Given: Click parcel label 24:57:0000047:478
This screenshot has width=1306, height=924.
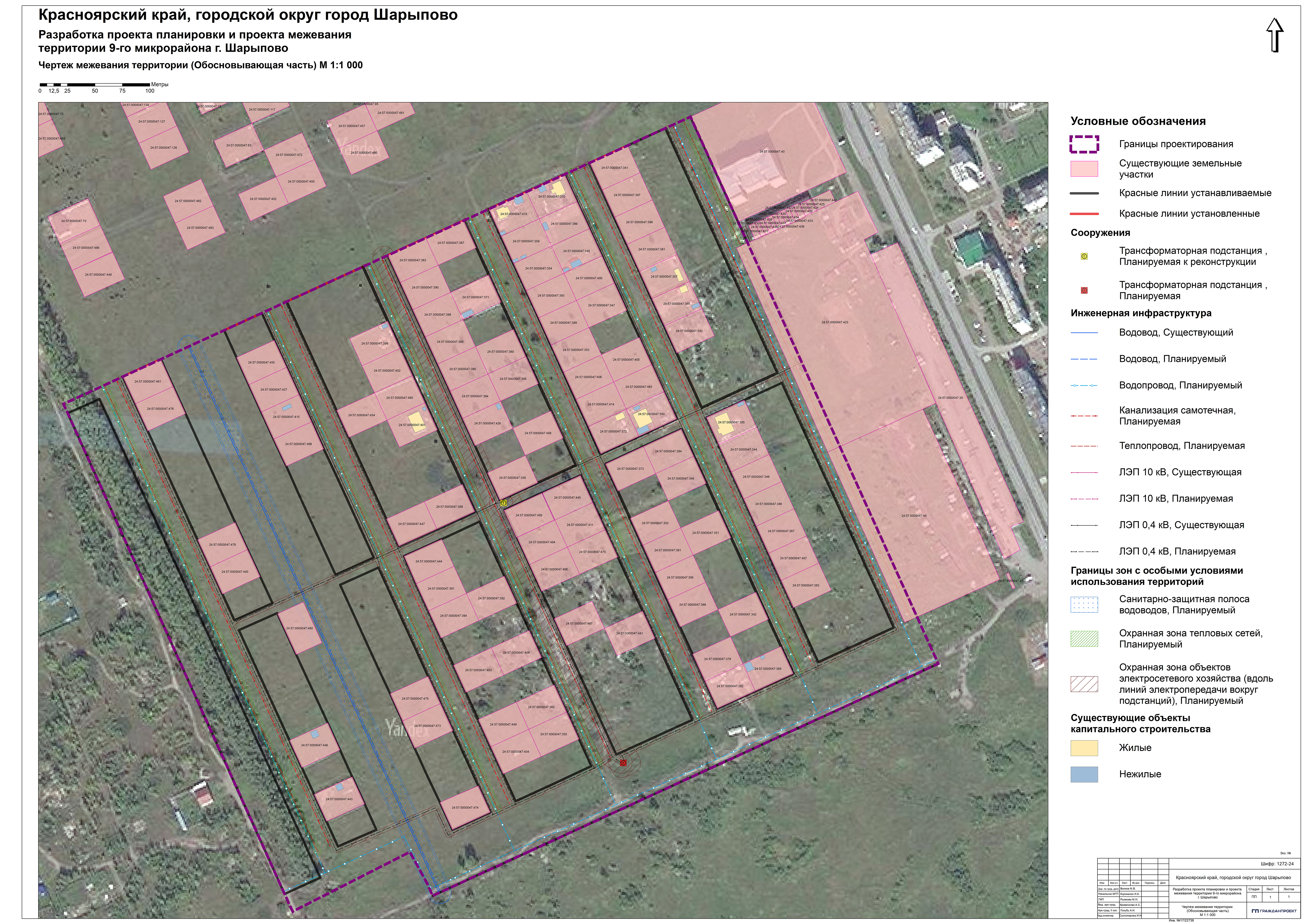Looking at the screenshot, I should click(222, 545).
